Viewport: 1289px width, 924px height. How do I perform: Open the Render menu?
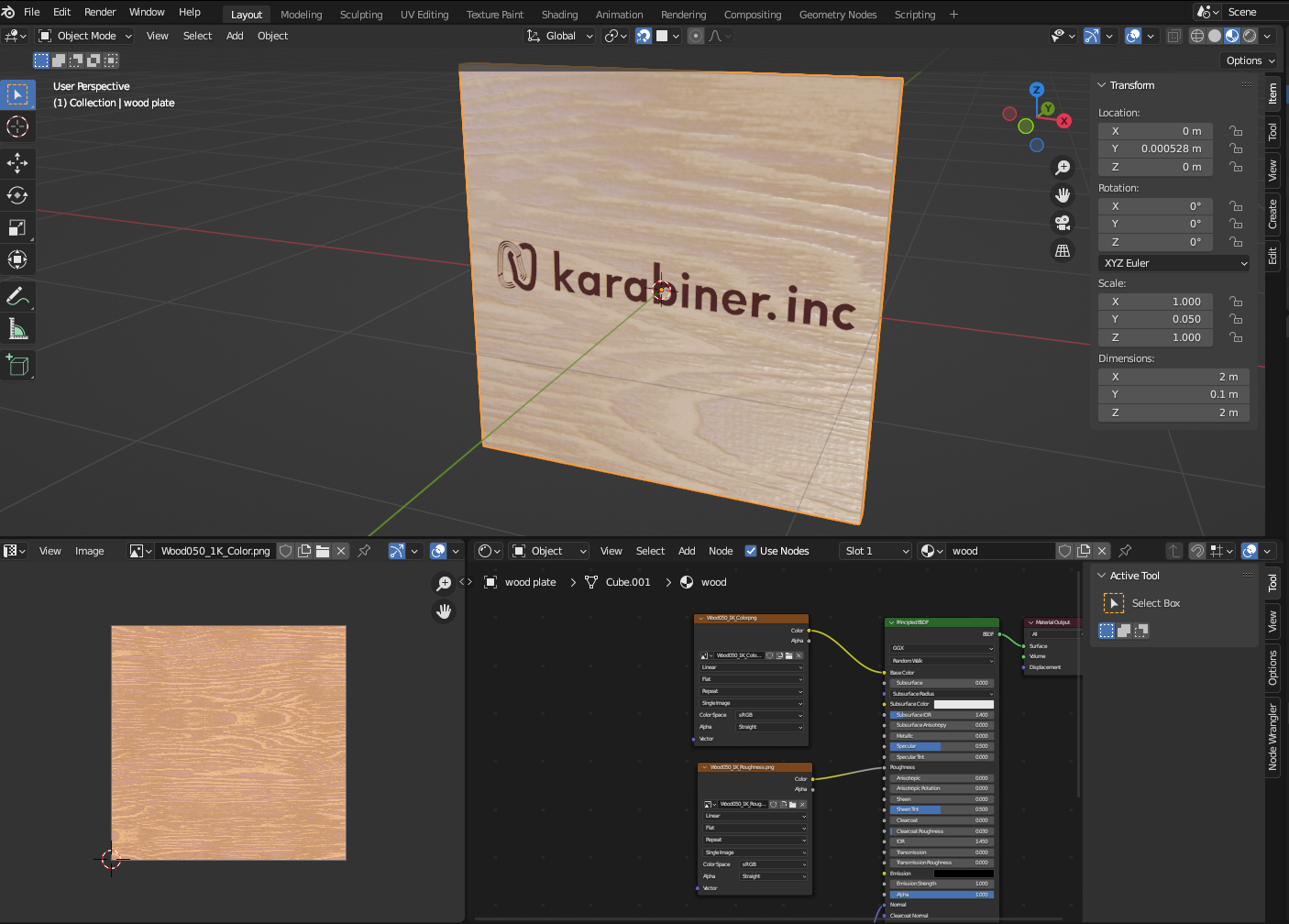[x=100, y=12]
